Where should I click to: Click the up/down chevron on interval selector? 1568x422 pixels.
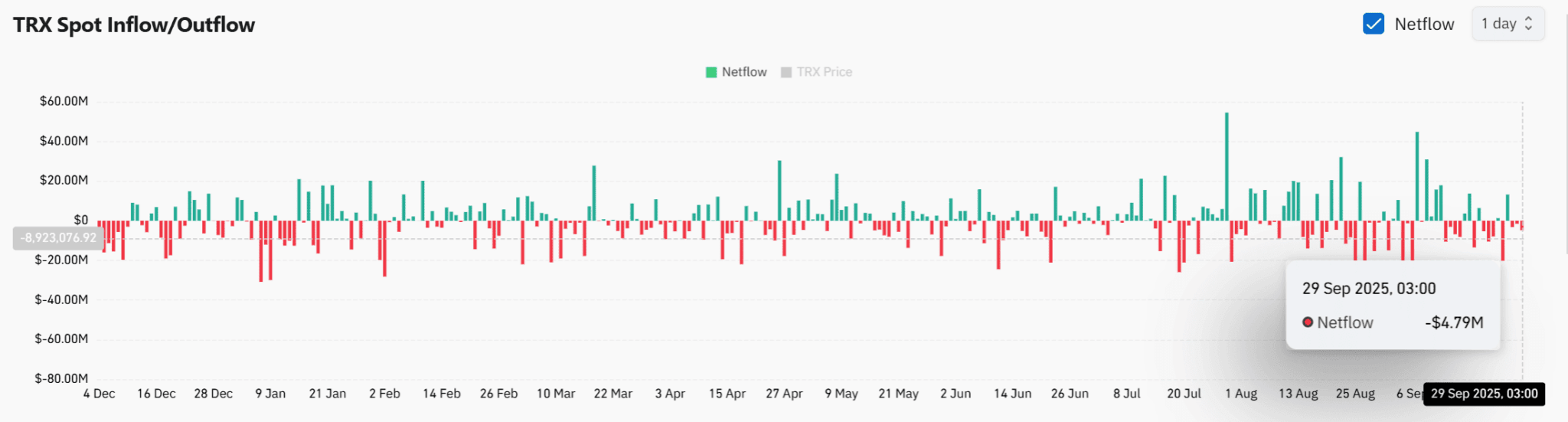click(x=1529, y=24)
